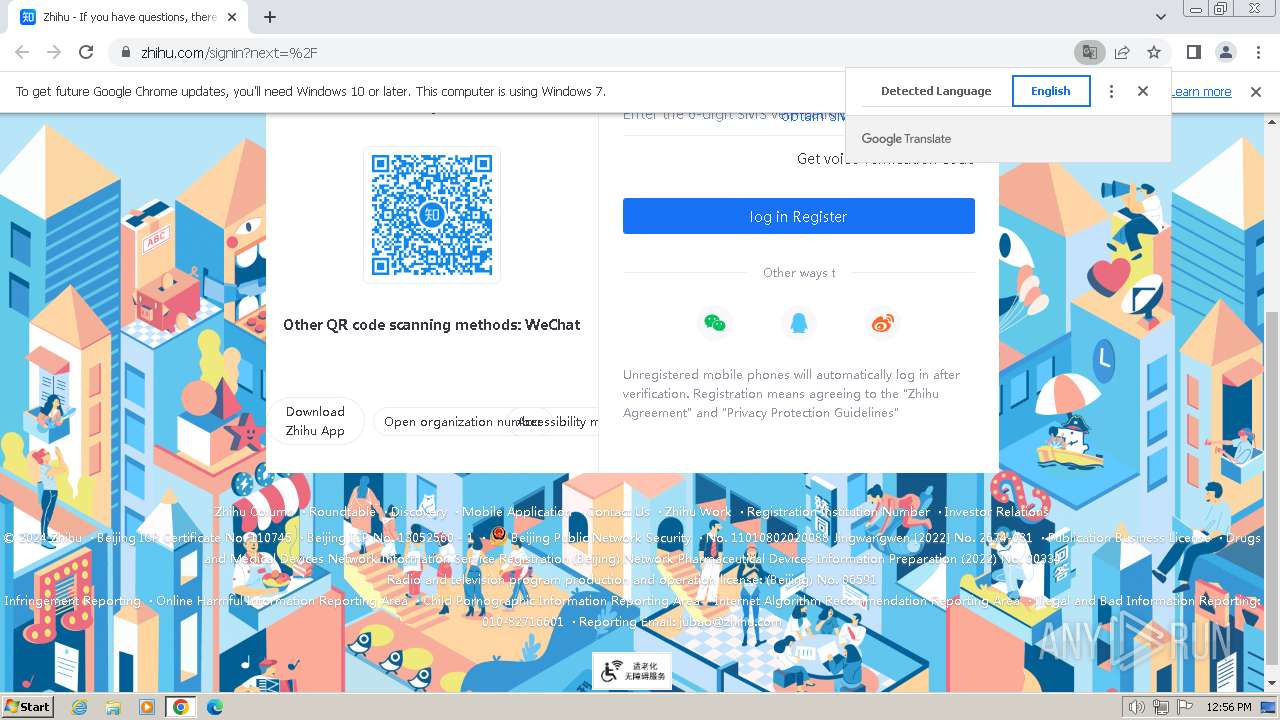Image resolution: width=1280 pixels, height=720 pixels.
Task: Click the system tray volume icon
Action: (x=1137, y=707)
